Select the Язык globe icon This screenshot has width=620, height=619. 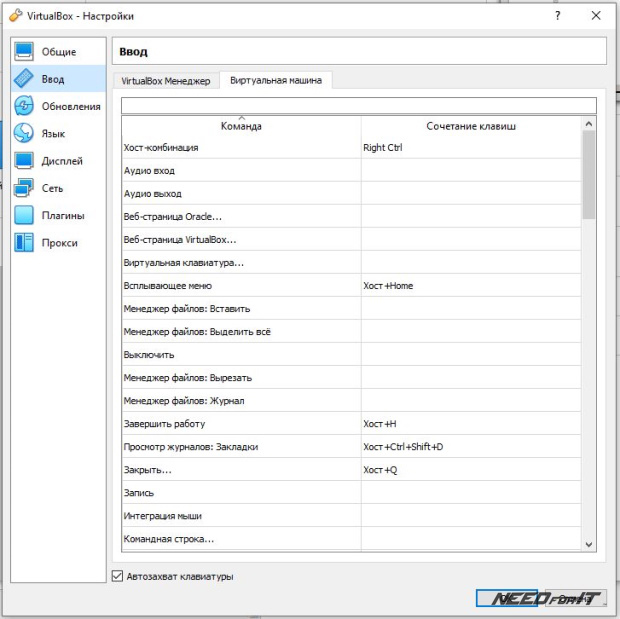coord(24,133)
